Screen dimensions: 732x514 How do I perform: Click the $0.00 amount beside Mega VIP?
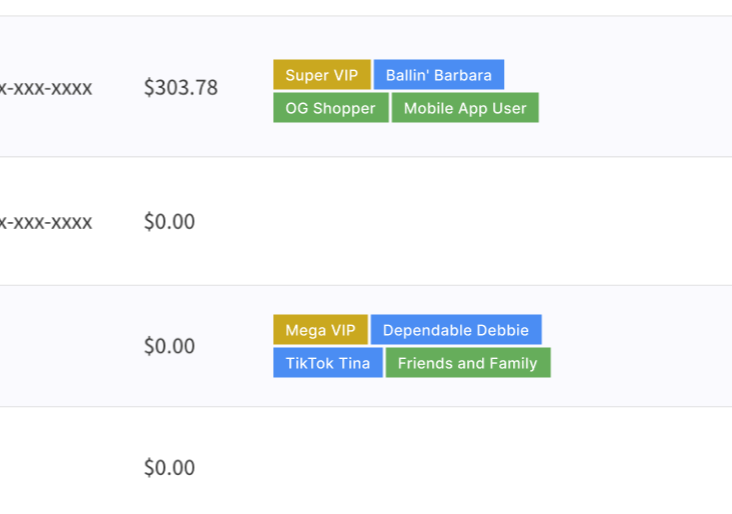[169, 346]
